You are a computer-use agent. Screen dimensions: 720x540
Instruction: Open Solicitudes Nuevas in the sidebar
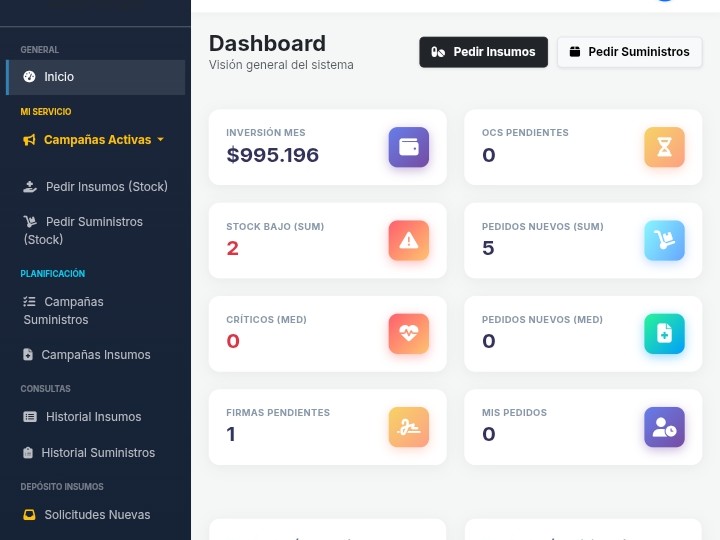pyautogui.click(x=96, y=515)
